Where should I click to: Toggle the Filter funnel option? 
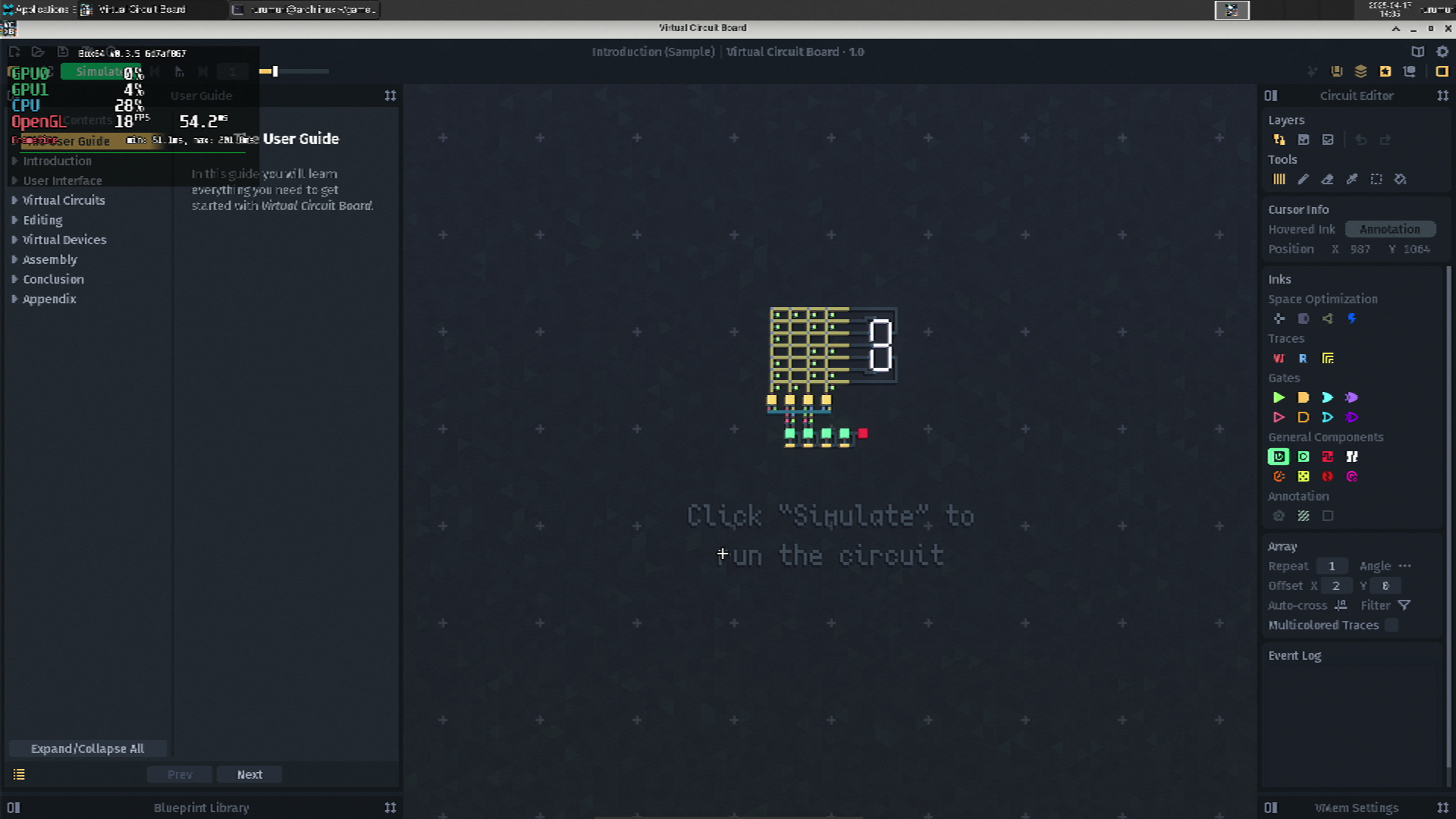(x=1404, y=605)
